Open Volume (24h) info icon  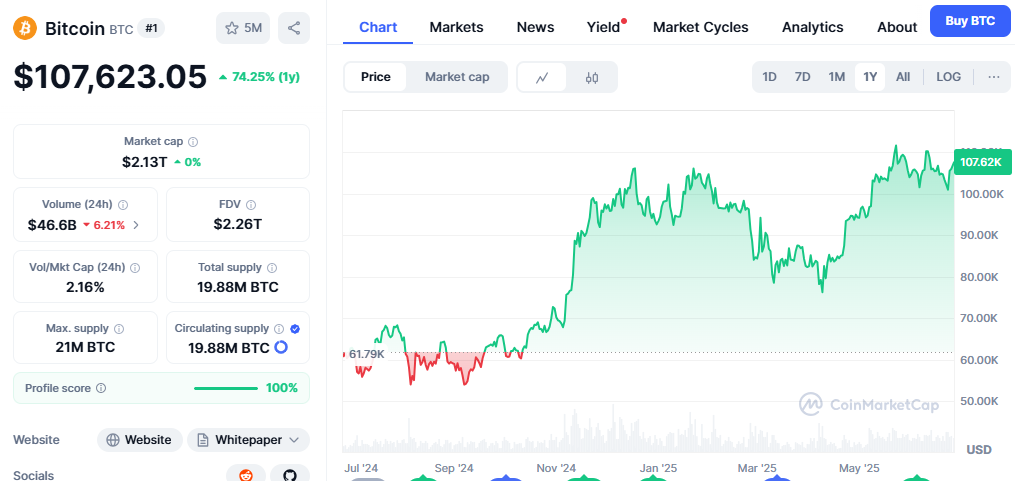(123, 205)
